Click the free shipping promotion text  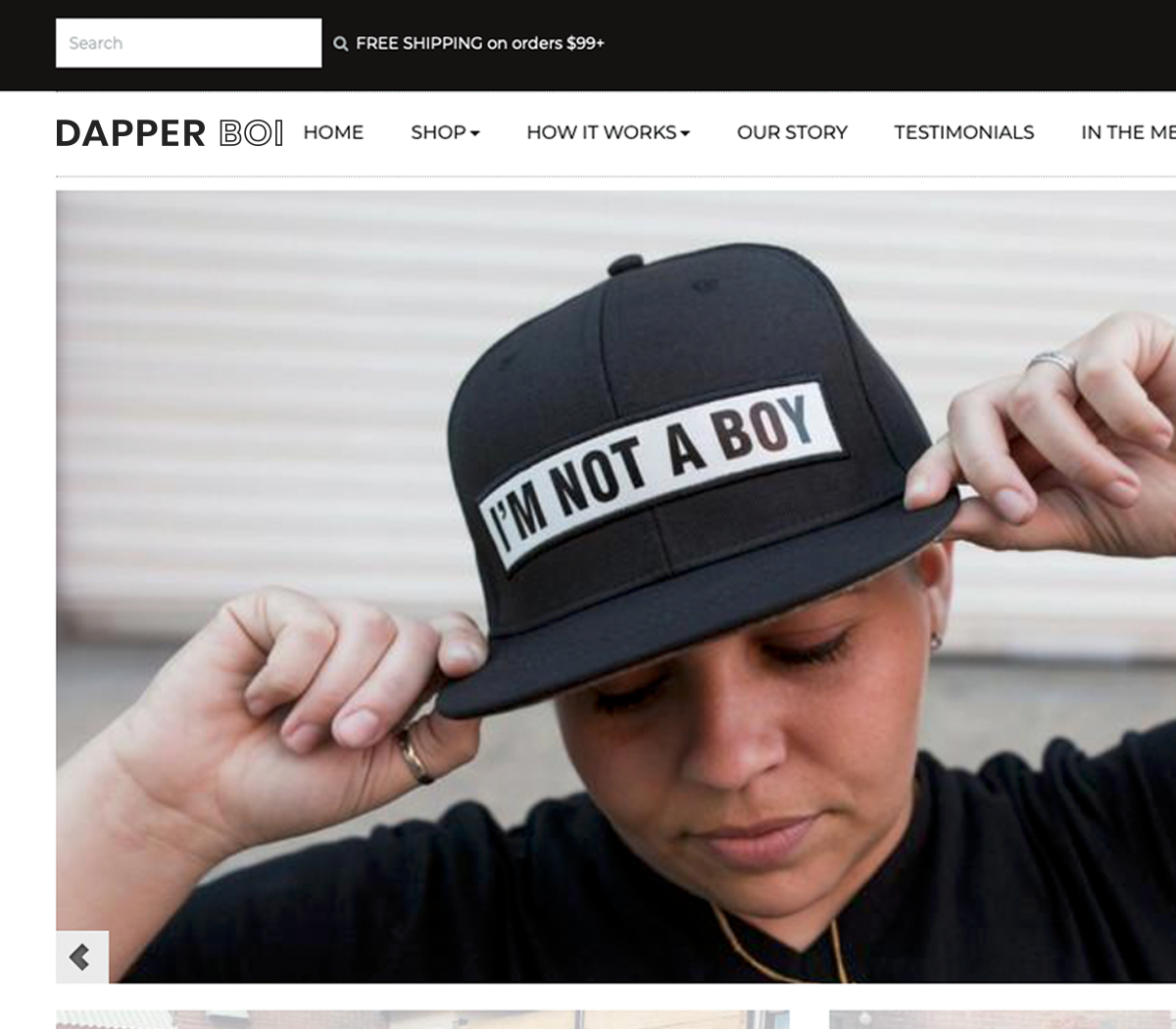tap(480, 43)
